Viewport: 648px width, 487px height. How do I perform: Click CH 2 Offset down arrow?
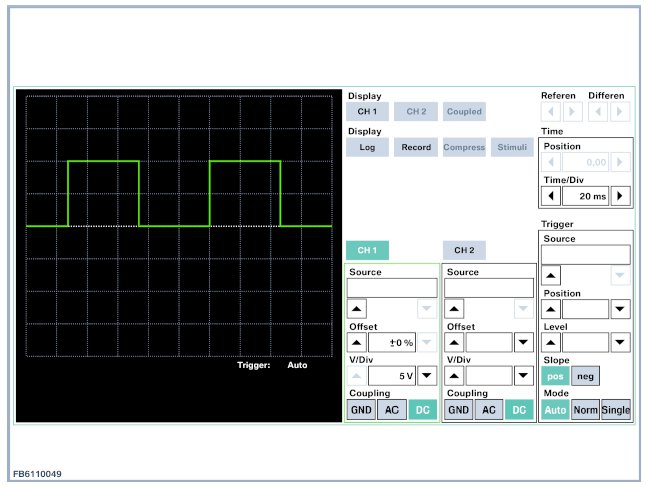point(523,343)
